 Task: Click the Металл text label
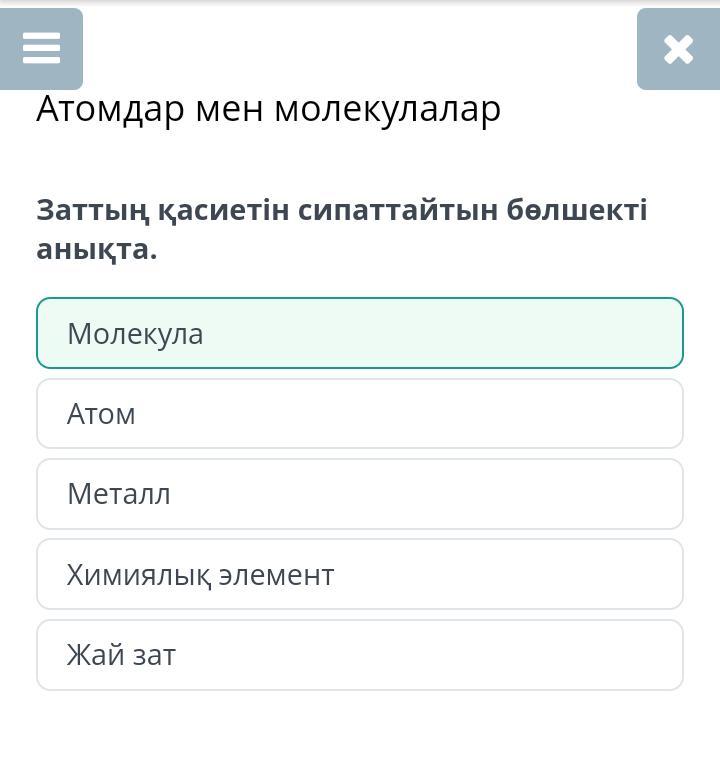click(x=119, y=494)
